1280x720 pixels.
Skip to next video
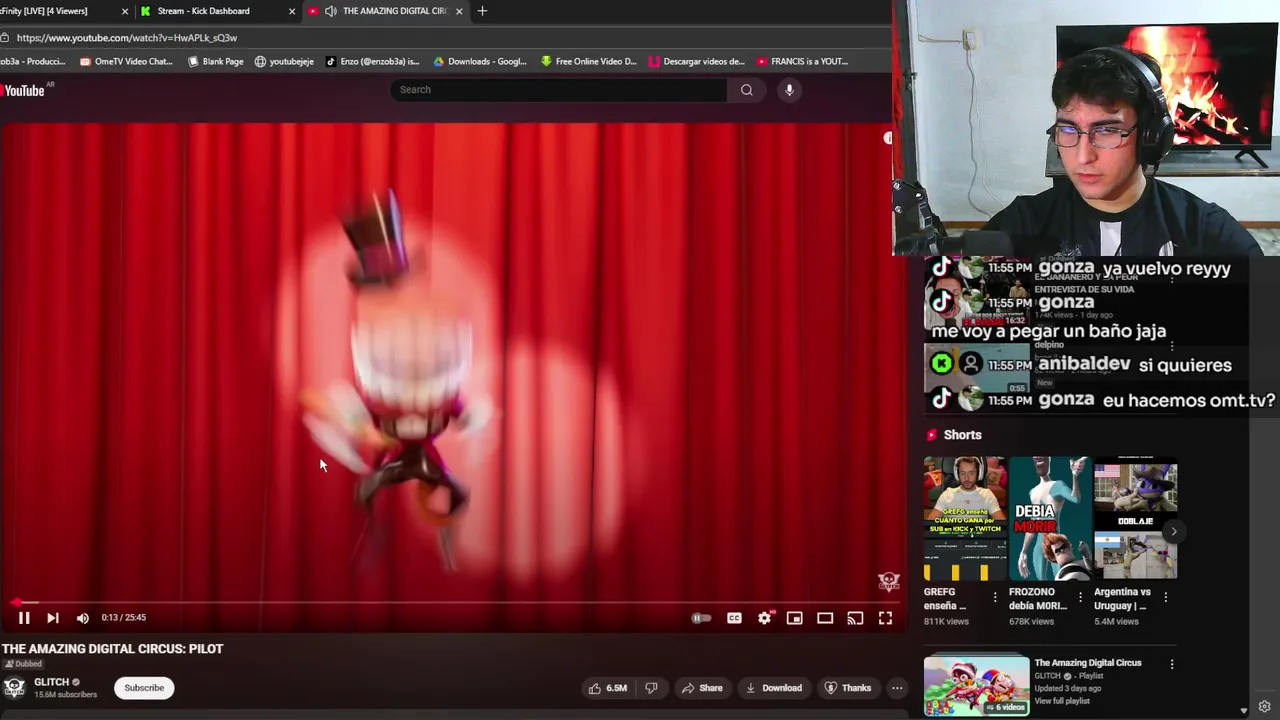tap(52, 618)
